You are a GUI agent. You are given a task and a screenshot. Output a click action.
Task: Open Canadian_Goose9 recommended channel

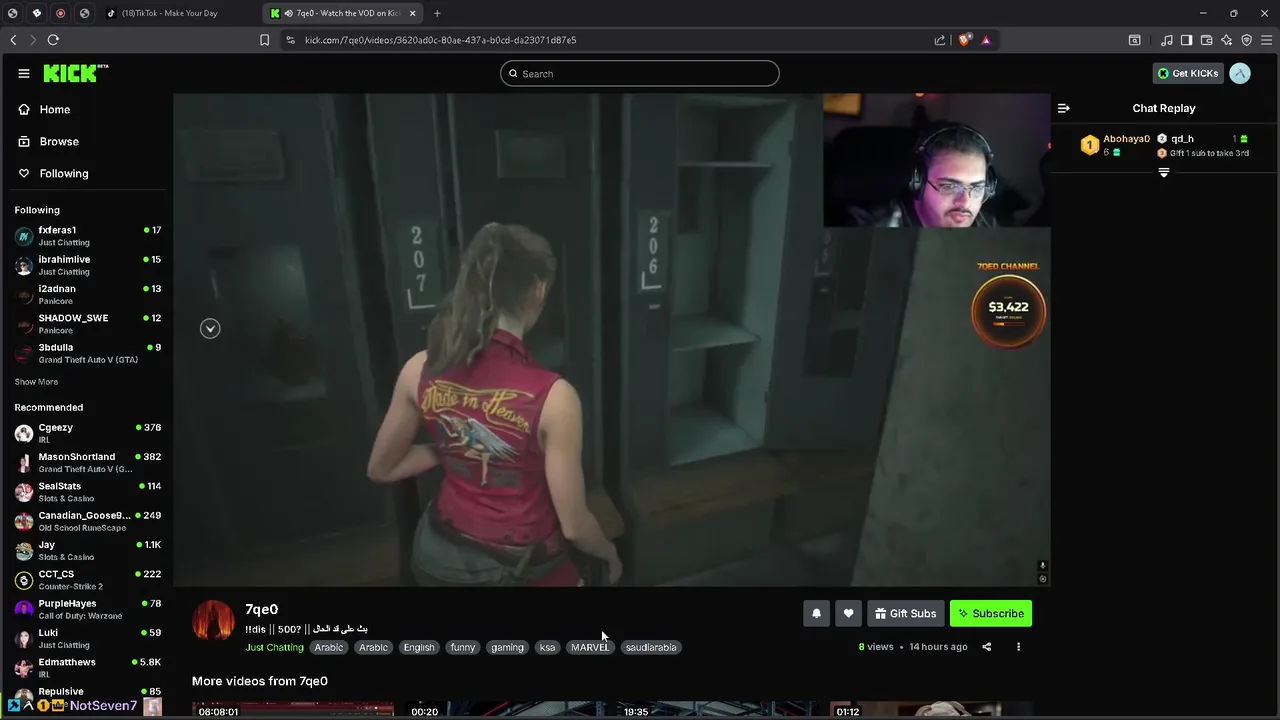pyautogui.click(x=87, y=521)
